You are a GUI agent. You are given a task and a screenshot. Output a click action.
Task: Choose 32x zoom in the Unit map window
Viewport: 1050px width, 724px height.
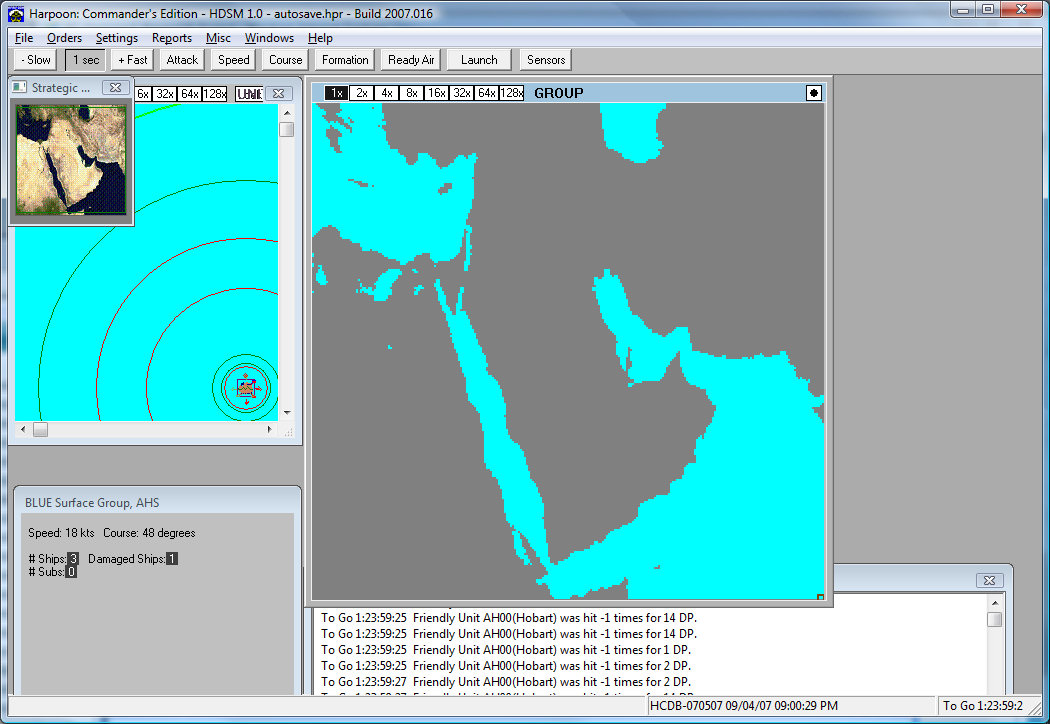165,94
